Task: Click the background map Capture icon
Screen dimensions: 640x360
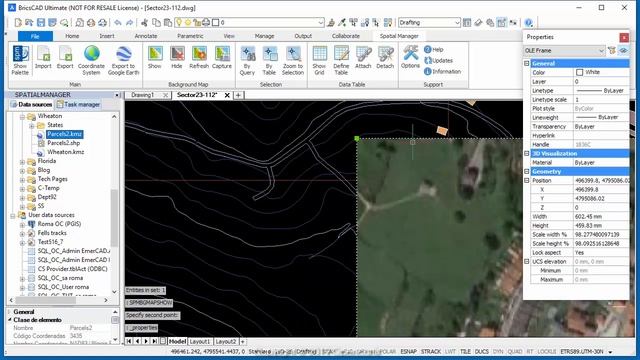Action: [x=222, y=57]
